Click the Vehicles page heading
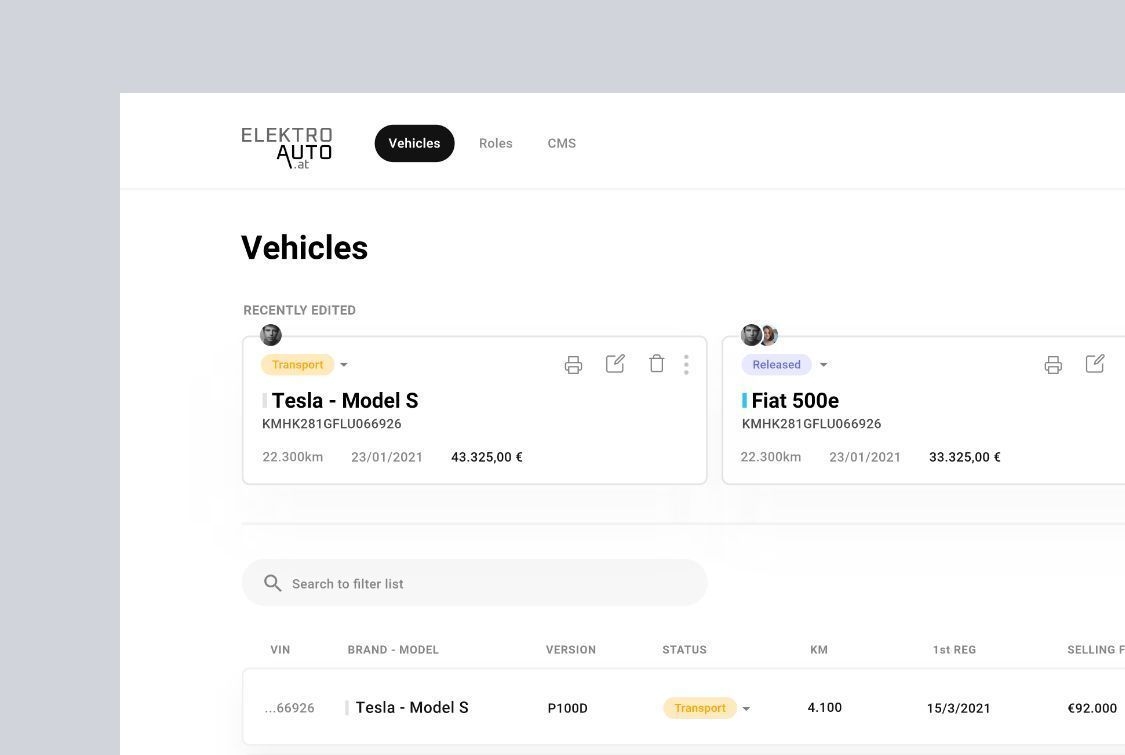The width and height of the screenshot is (1125, 755). tap(304, 248)
